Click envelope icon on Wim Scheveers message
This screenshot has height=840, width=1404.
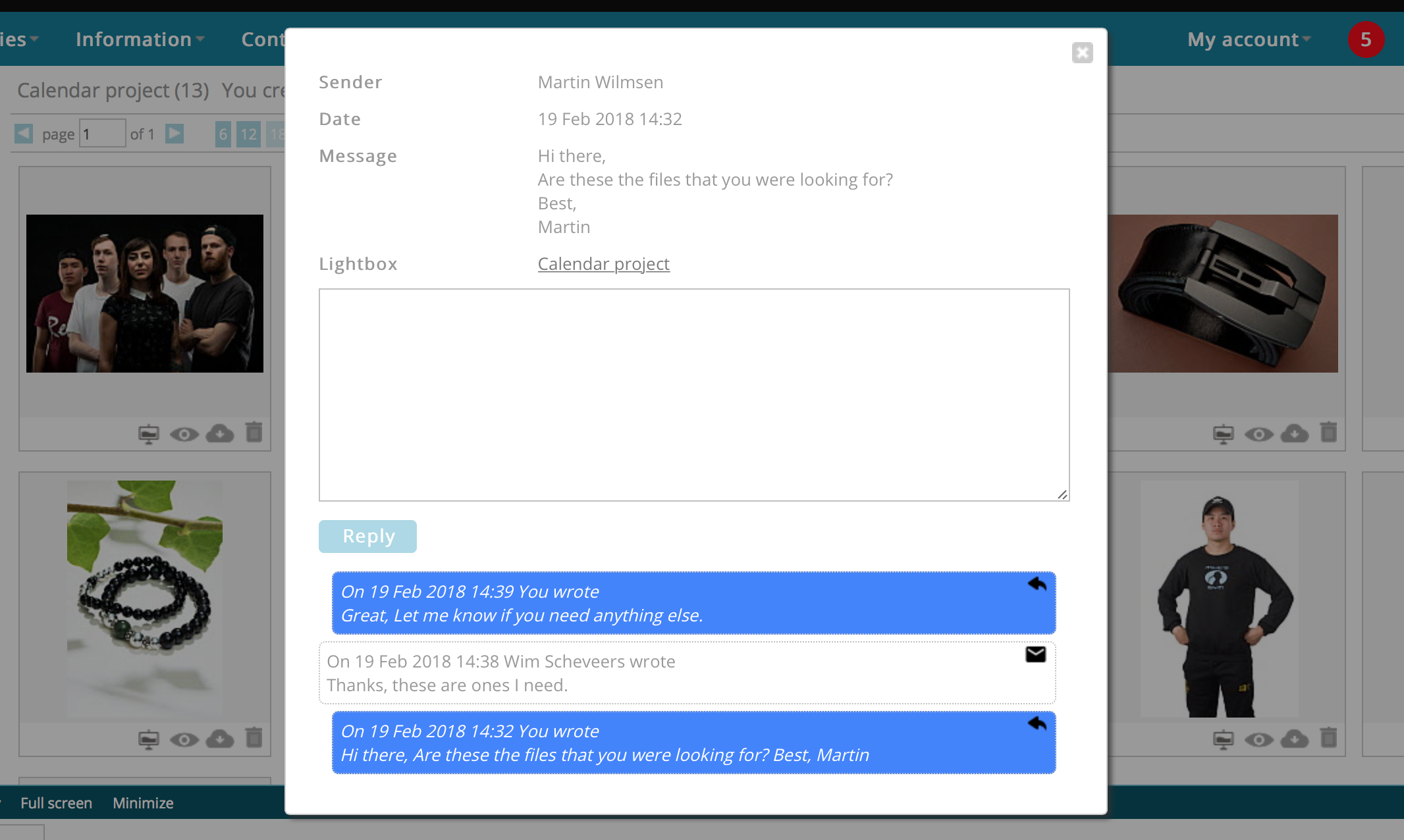[1036, 654]
